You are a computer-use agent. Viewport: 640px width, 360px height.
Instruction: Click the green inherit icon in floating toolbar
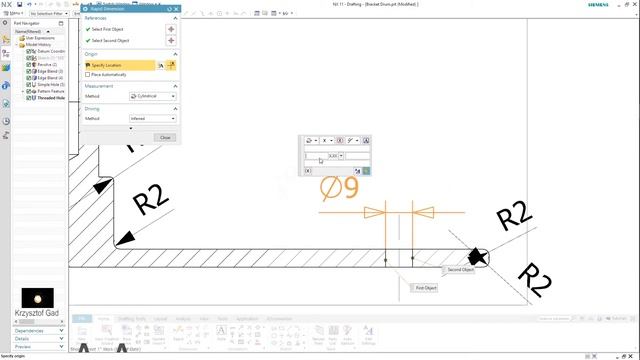pyautogui.click(x=366, y=171)
